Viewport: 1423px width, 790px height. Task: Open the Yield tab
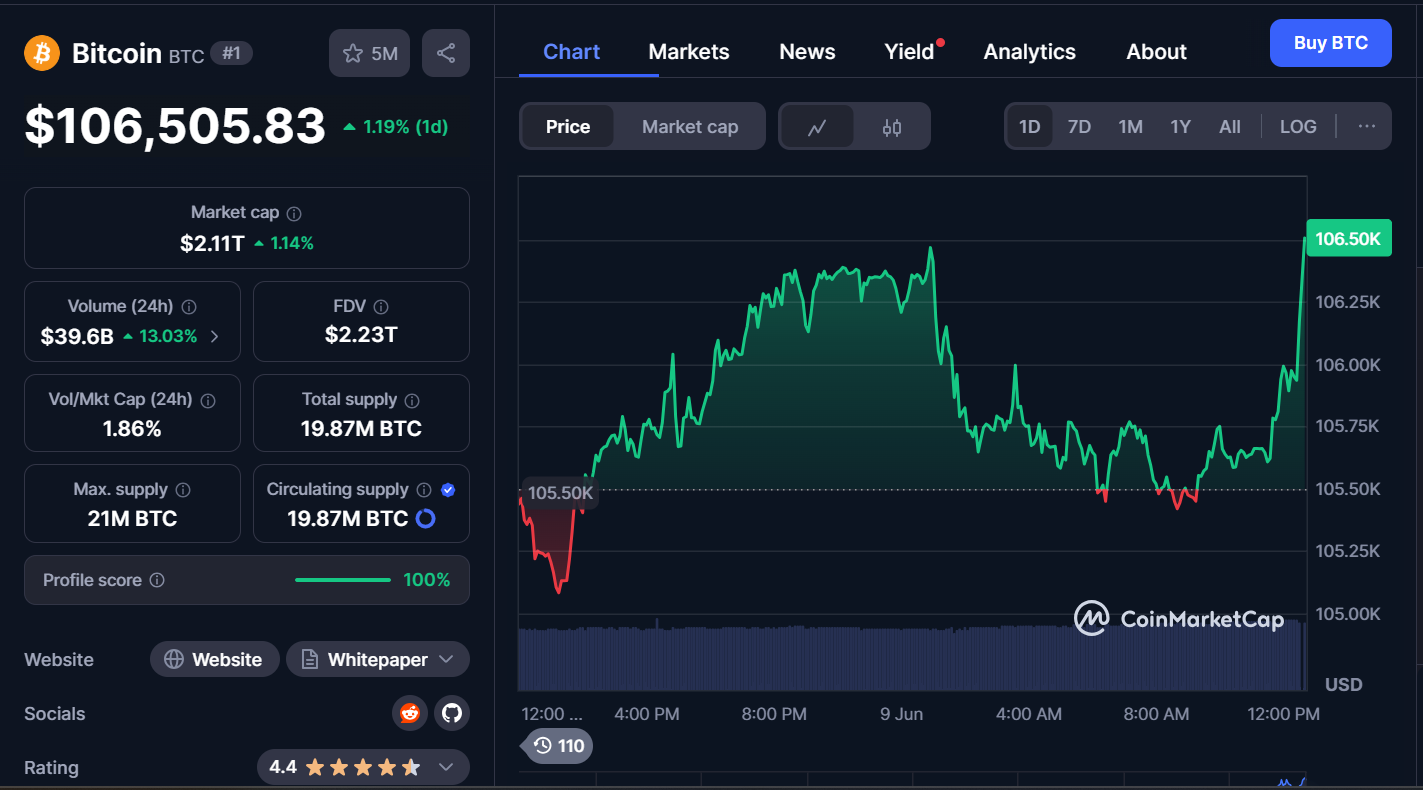pyautogui.click(x=911, y=52)
